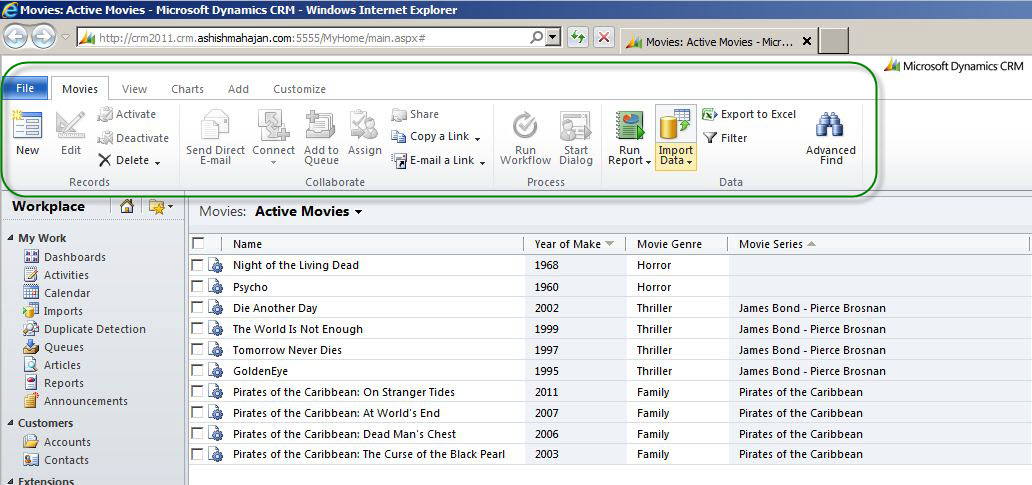The height and width of the screenshot is (485, 1032).
Task: Tick the select-all checkbox in header
Action: [197, 243]
